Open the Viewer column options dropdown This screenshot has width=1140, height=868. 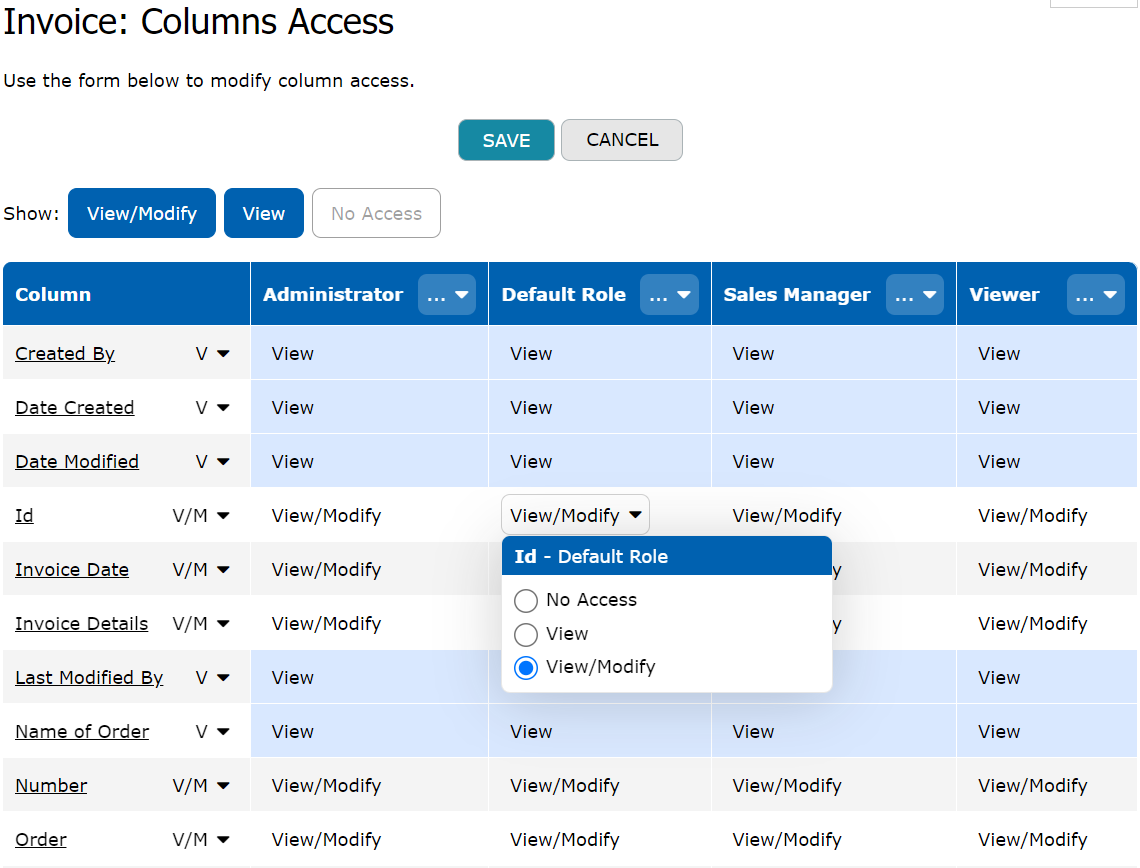pyautogui.click(x=1096, y=294)
